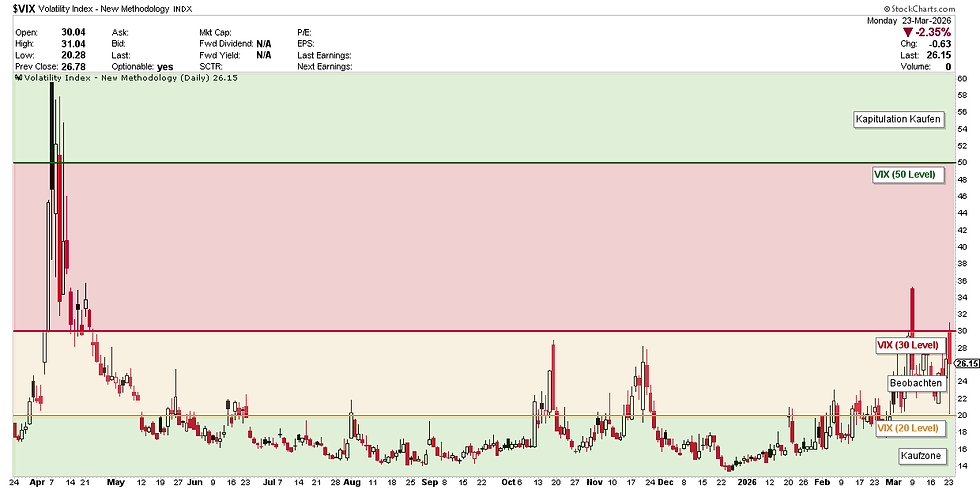980x489 pixels.
Task: Click the 'May' label on time axis
Action: 116,483
